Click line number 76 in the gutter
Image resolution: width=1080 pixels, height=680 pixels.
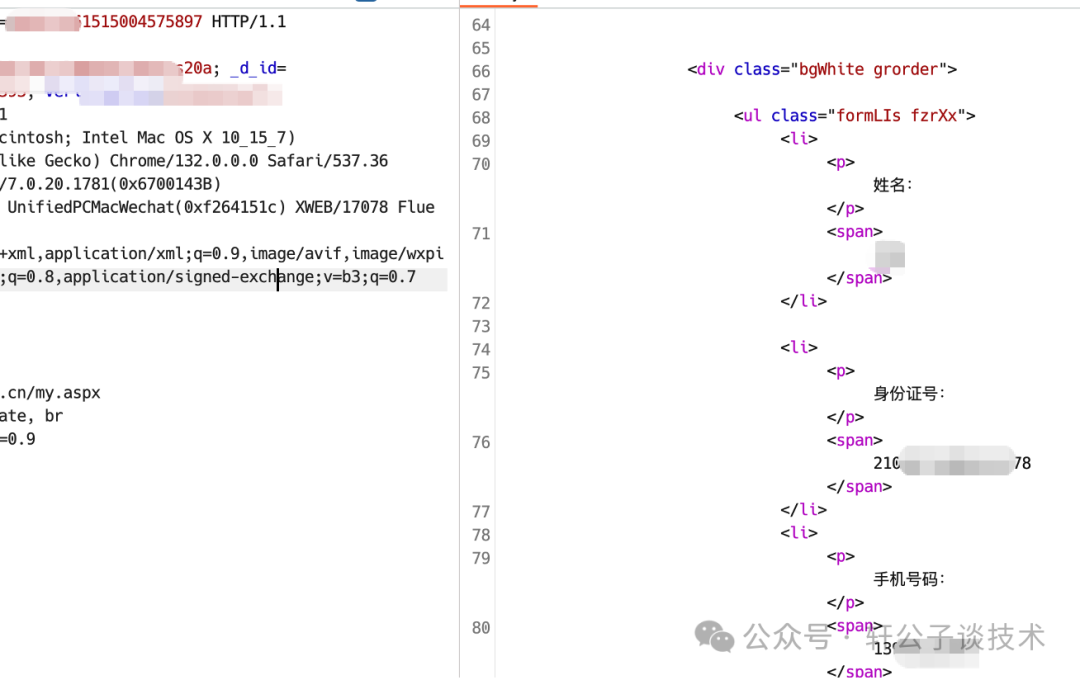point(481,442)
